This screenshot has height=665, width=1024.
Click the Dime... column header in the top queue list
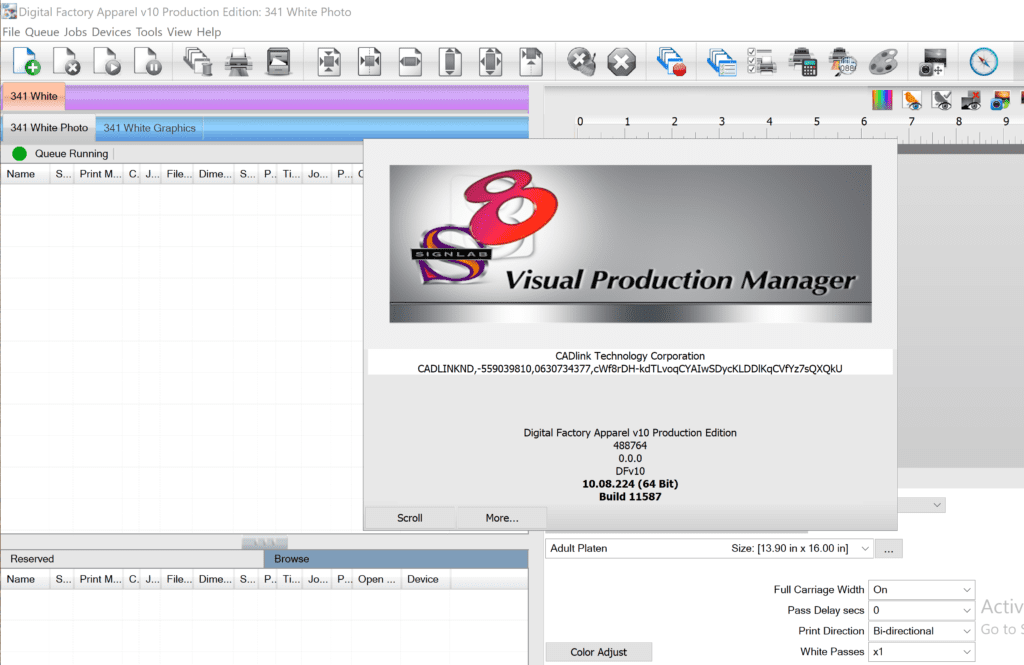(215, 174)
